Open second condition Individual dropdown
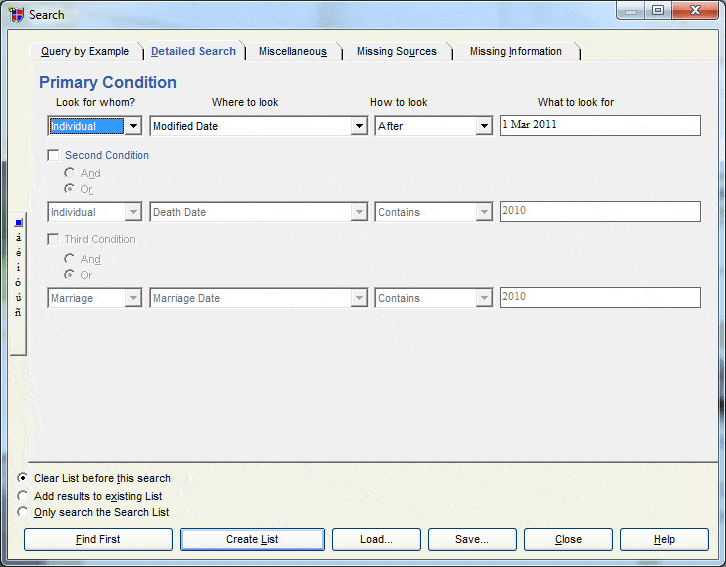The width and height of the screenshot is (726, 567). tap(133, 212)
